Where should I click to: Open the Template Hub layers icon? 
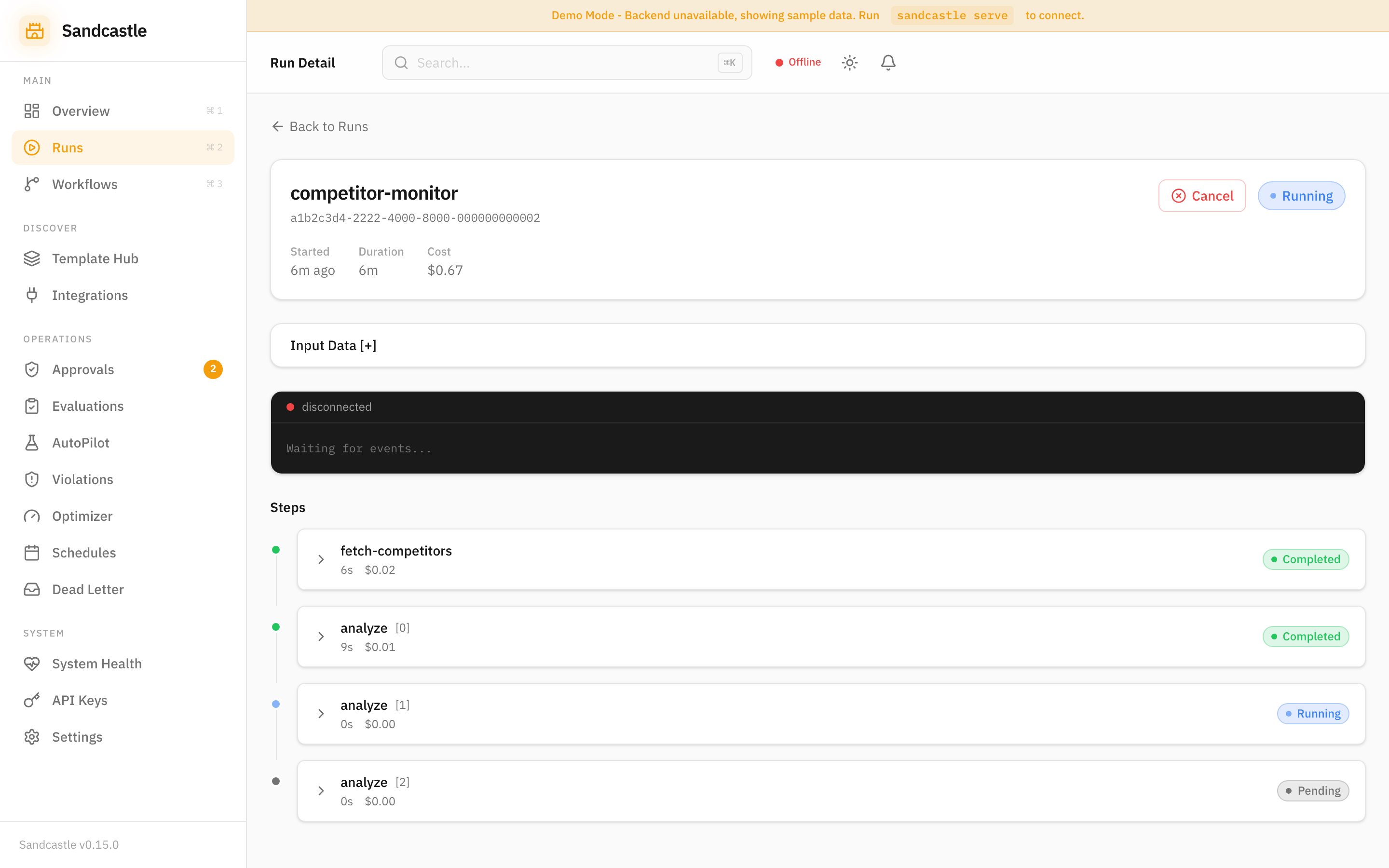(31, 258)
